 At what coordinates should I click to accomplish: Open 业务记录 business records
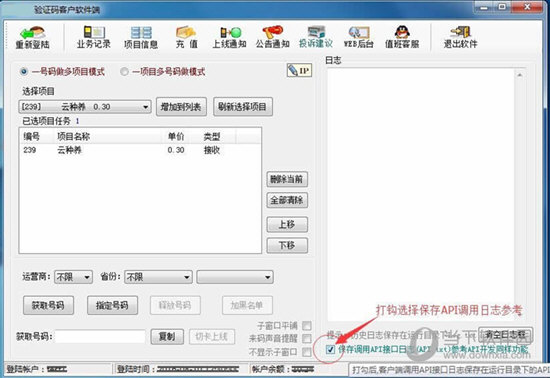[94, 38]
